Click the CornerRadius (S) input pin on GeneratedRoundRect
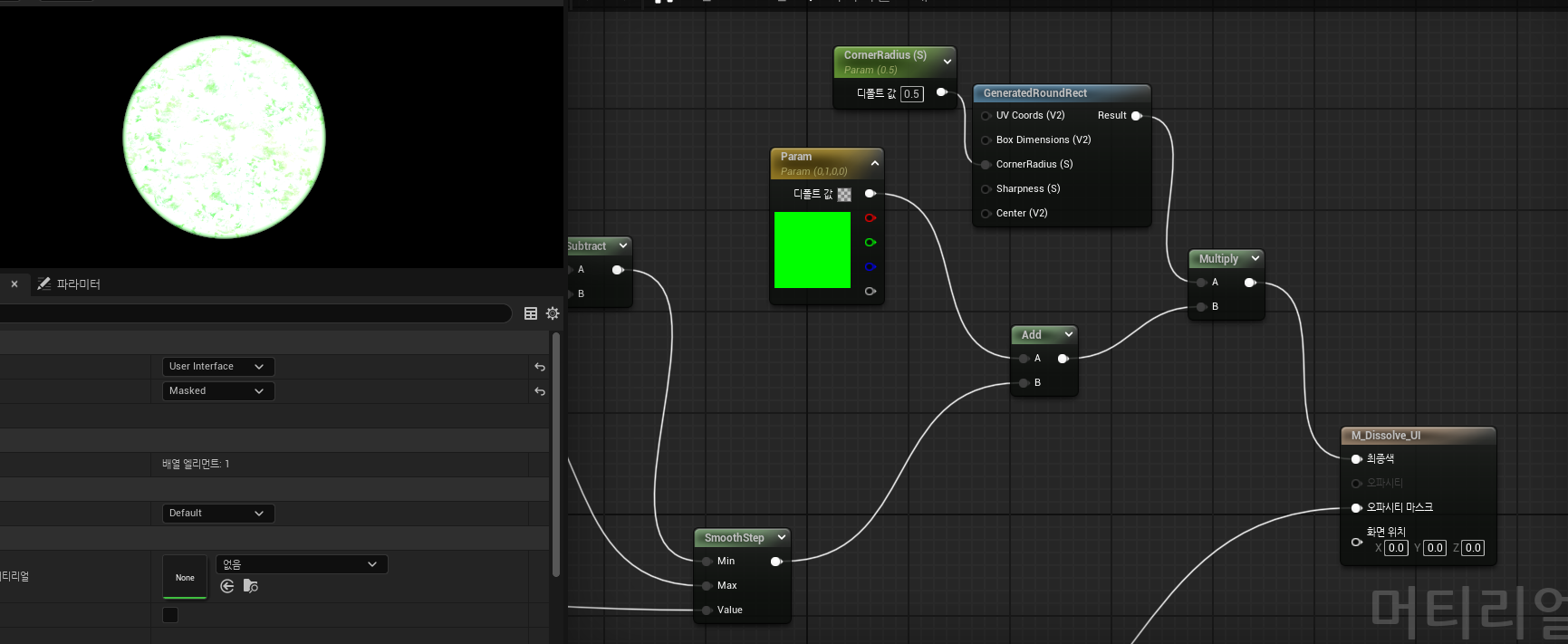 [986, 165]
